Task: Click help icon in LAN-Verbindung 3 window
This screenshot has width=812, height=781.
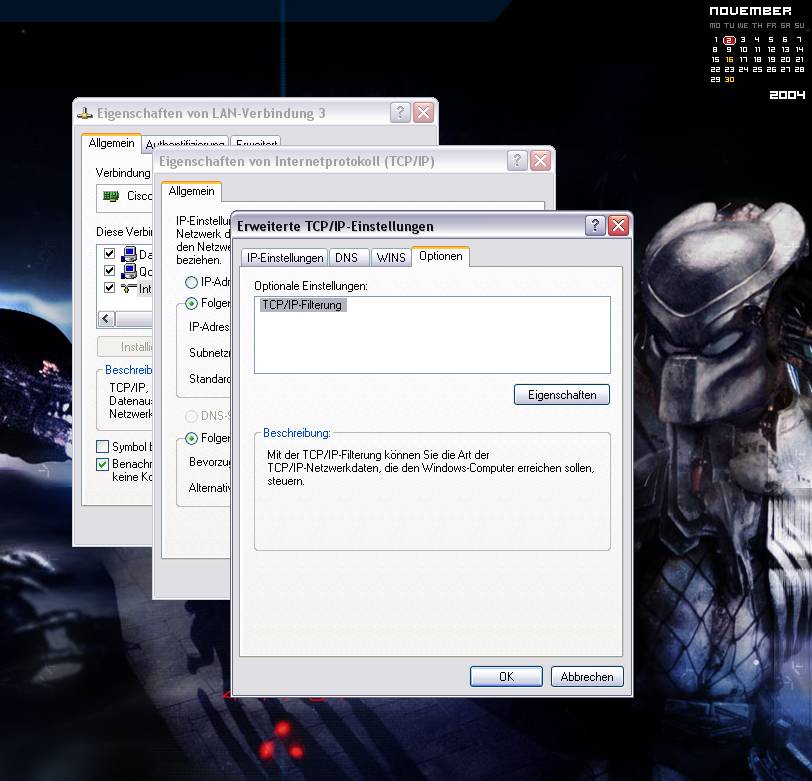Action: coord(400,112)
